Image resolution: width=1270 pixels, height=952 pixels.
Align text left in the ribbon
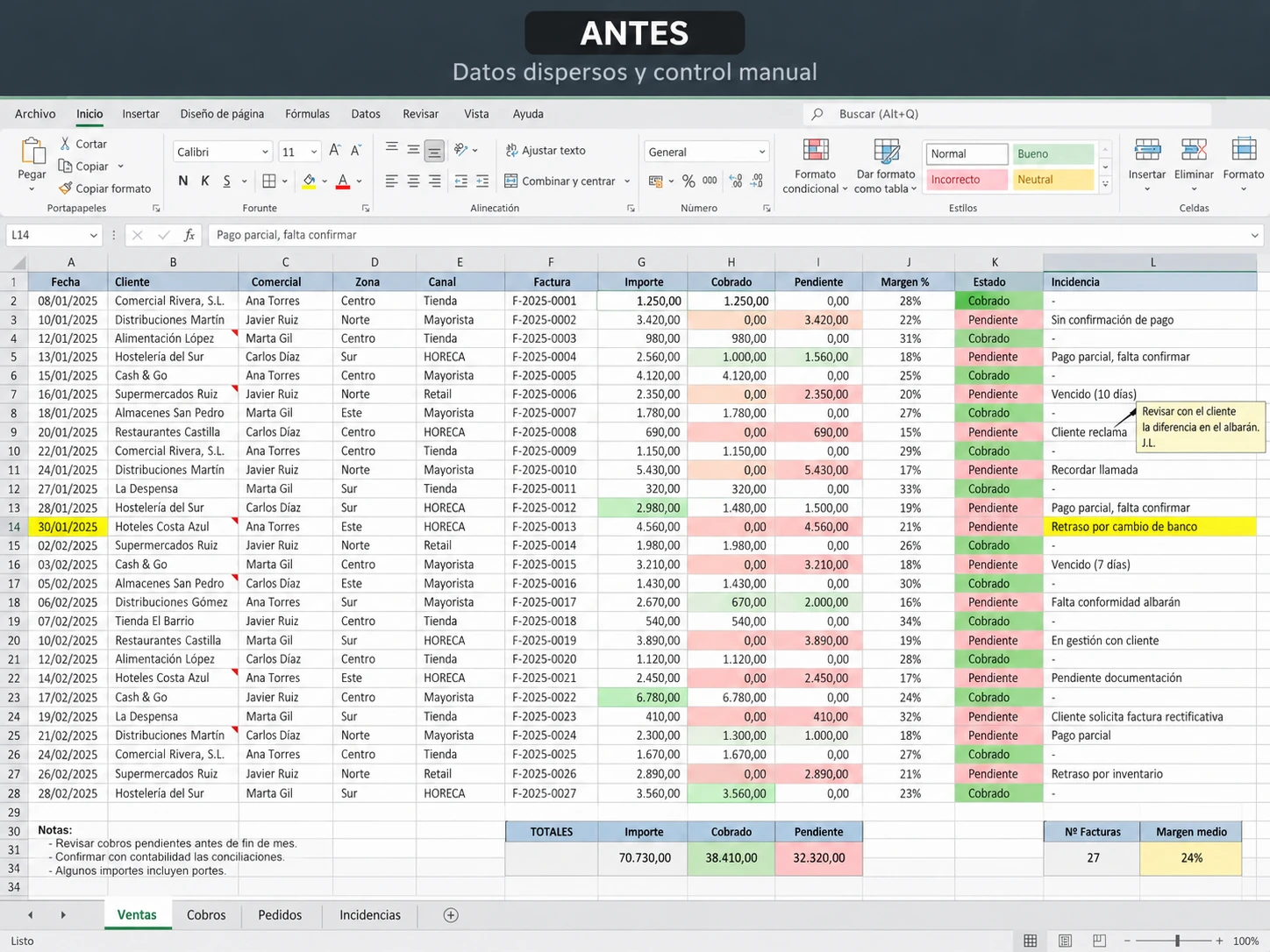pyautogui.click(x=391, y=181)
